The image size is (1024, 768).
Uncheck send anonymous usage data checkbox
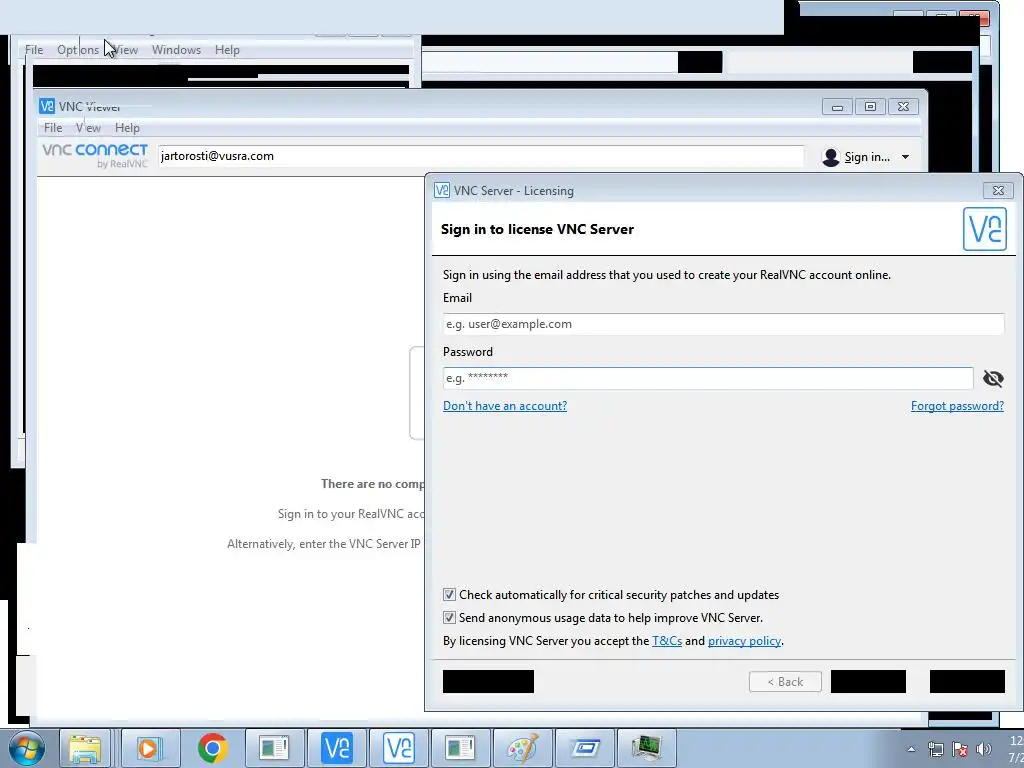pyautogui.click(x=449, y=617)
